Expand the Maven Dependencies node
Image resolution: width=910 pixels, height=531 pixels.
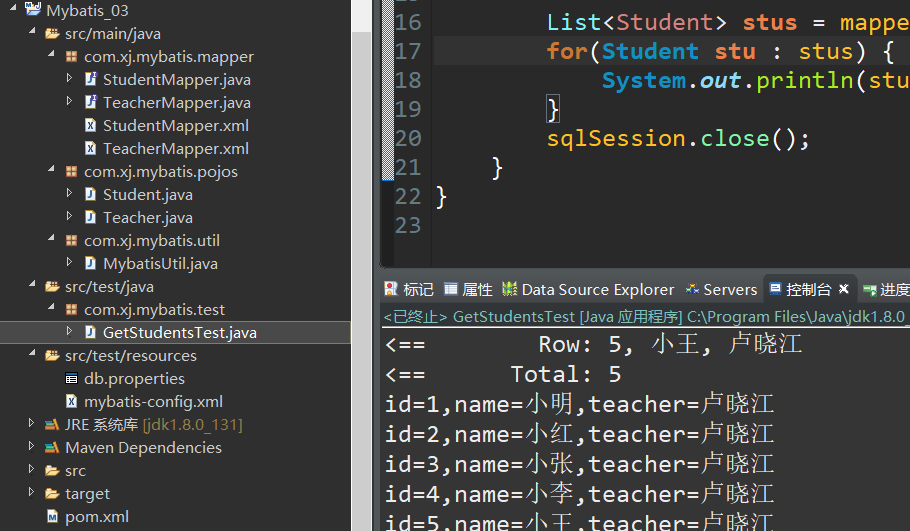[x=32, y=448]
